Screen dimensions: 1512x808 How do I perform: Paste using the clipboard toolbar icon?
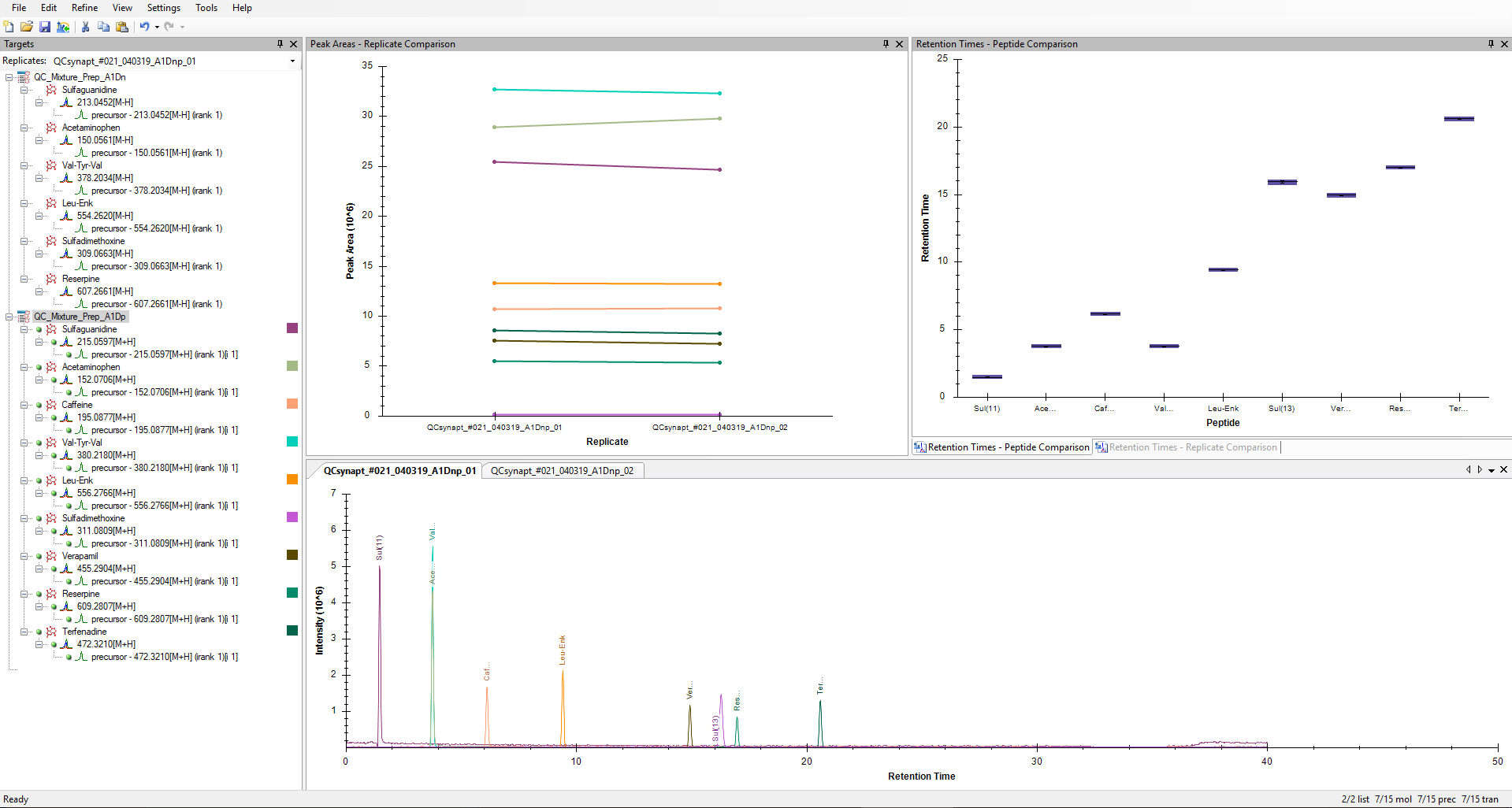121,27
